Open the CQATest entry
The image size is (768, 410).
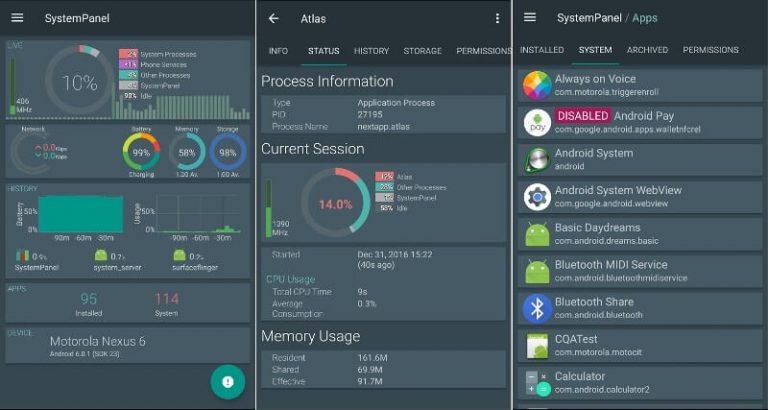[x=640, y=346]
